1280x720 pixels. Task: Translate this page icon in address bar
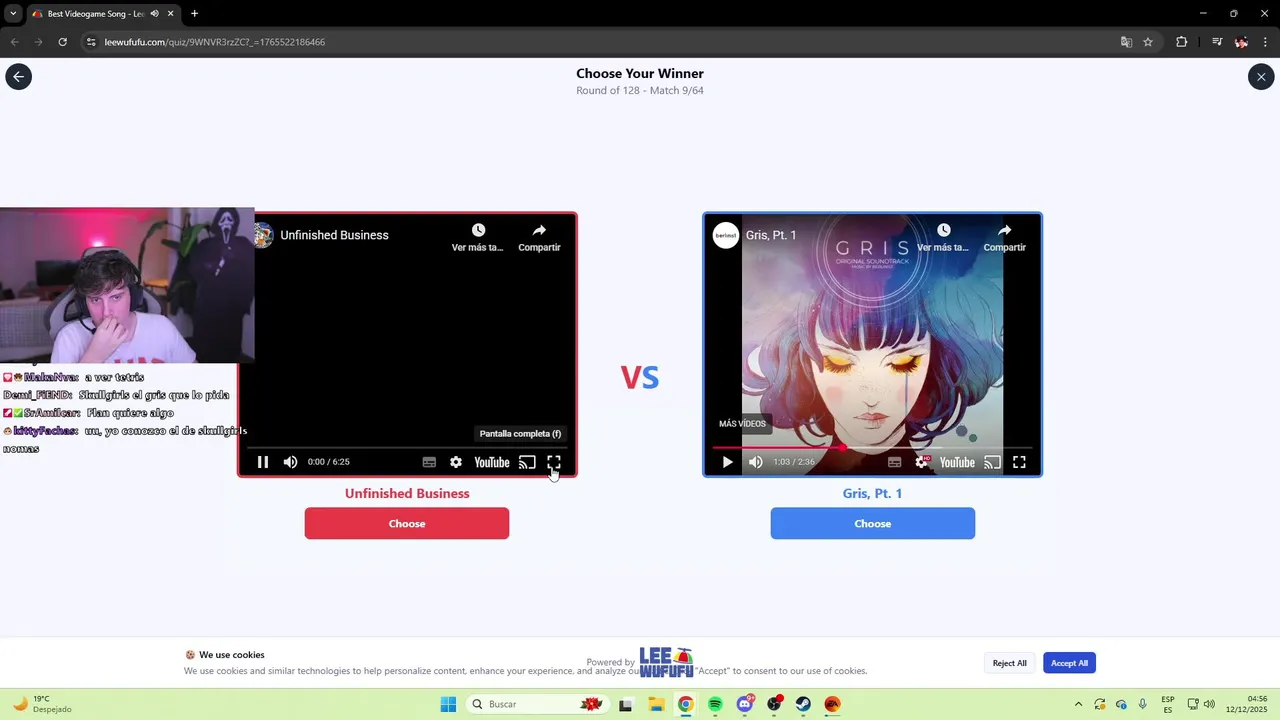coord(1126,42)
